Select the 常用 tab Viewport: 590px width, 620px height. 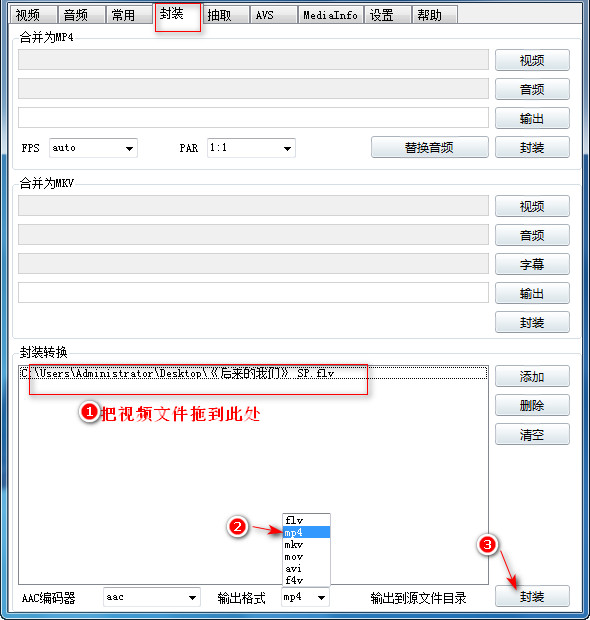coord(129,15)
